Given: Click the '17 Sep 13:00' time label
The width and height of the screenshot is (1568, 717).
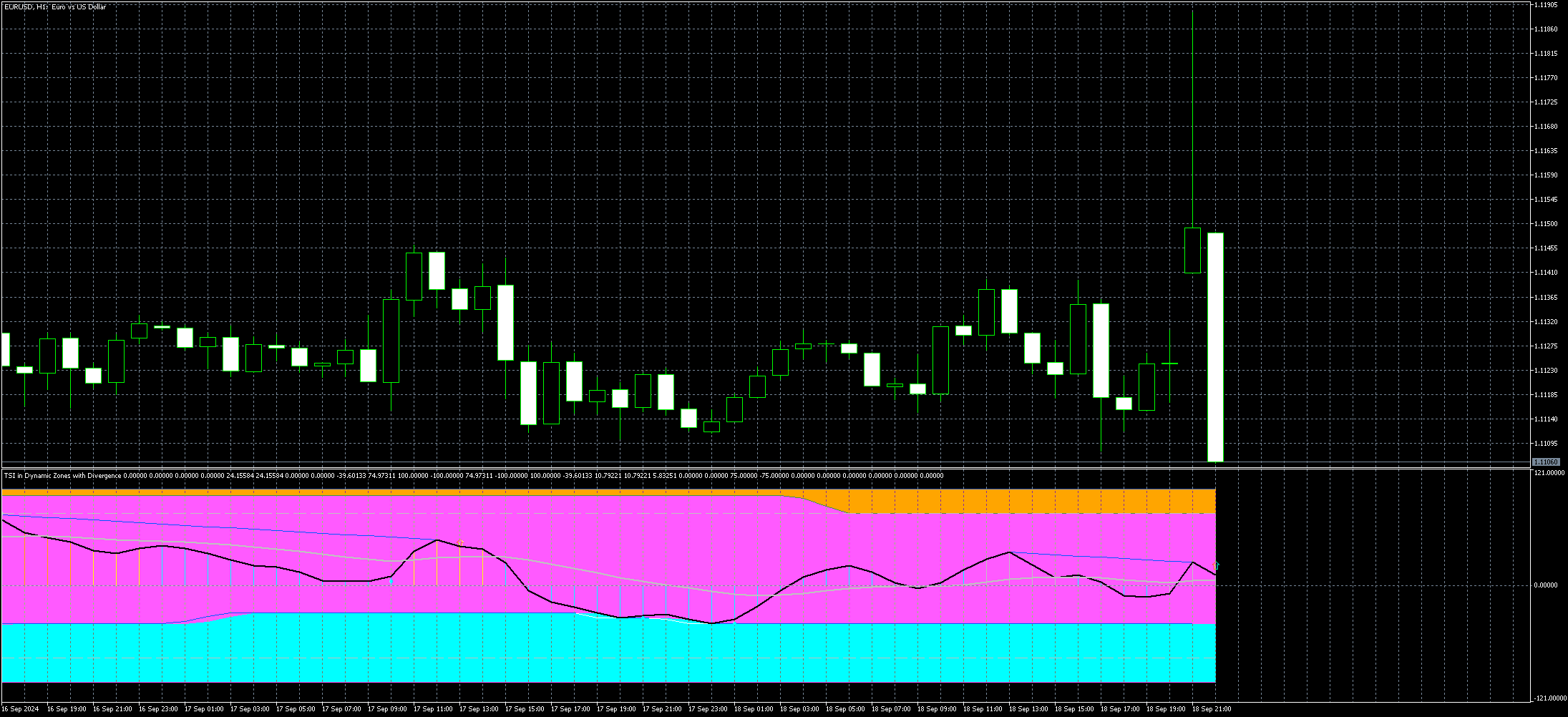Looking at the screenshot, I should [479, 709].
